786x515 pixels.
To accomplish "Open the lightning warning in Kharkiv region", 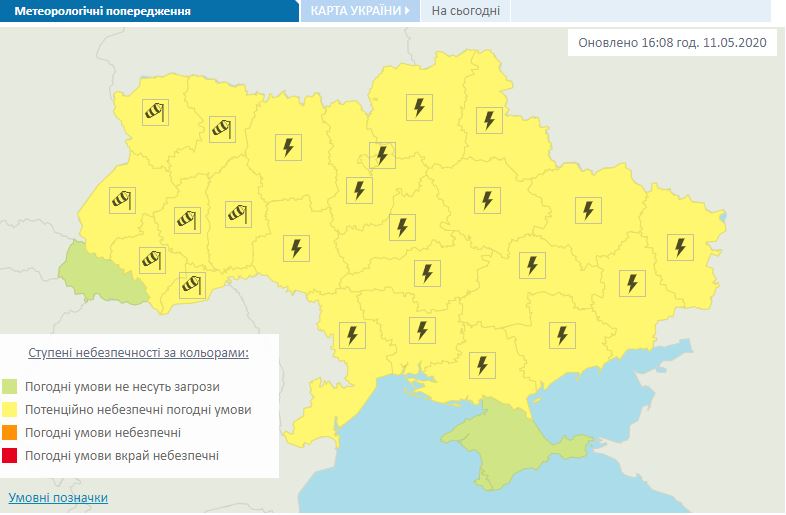I will click(x=588, y=210).
